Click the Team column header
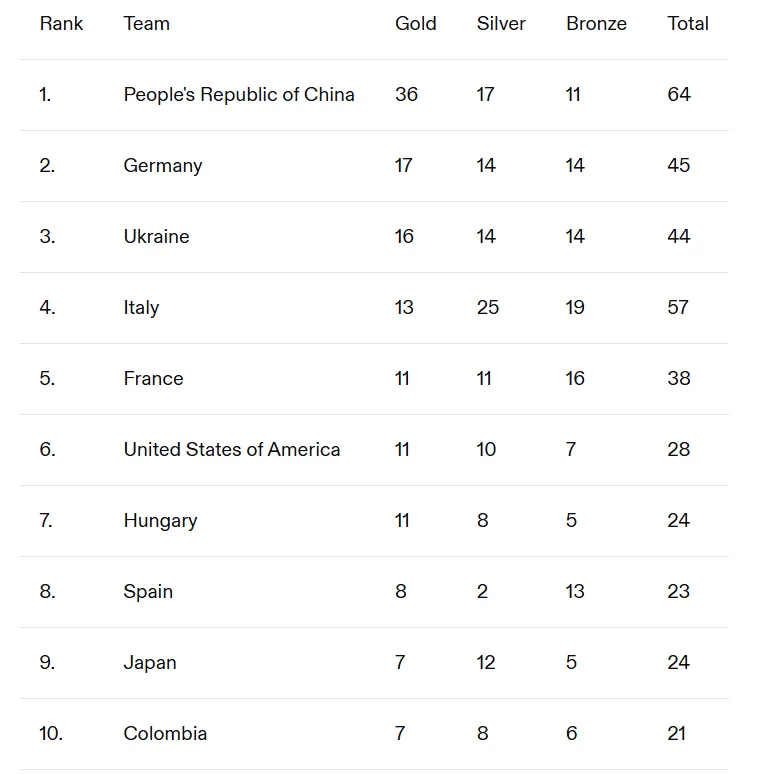 coord(147,24)
